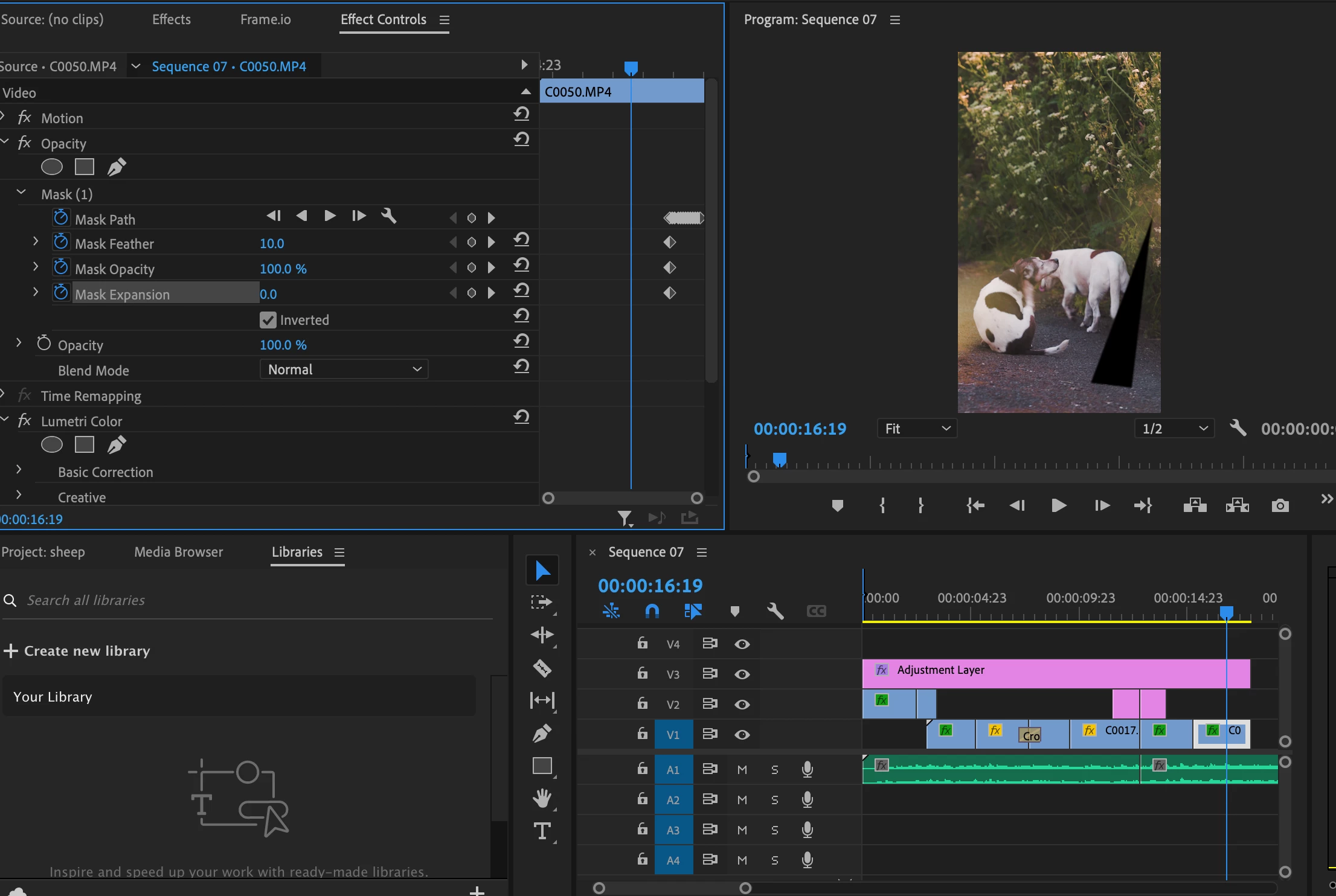
Task: Open the Blend Mode Normal dropdown
Action: click(344, 370)
